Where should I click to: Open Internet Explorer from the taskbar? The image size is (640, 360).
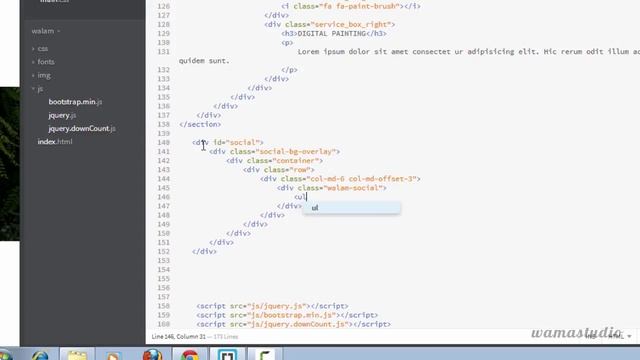[x=40, y=354]
